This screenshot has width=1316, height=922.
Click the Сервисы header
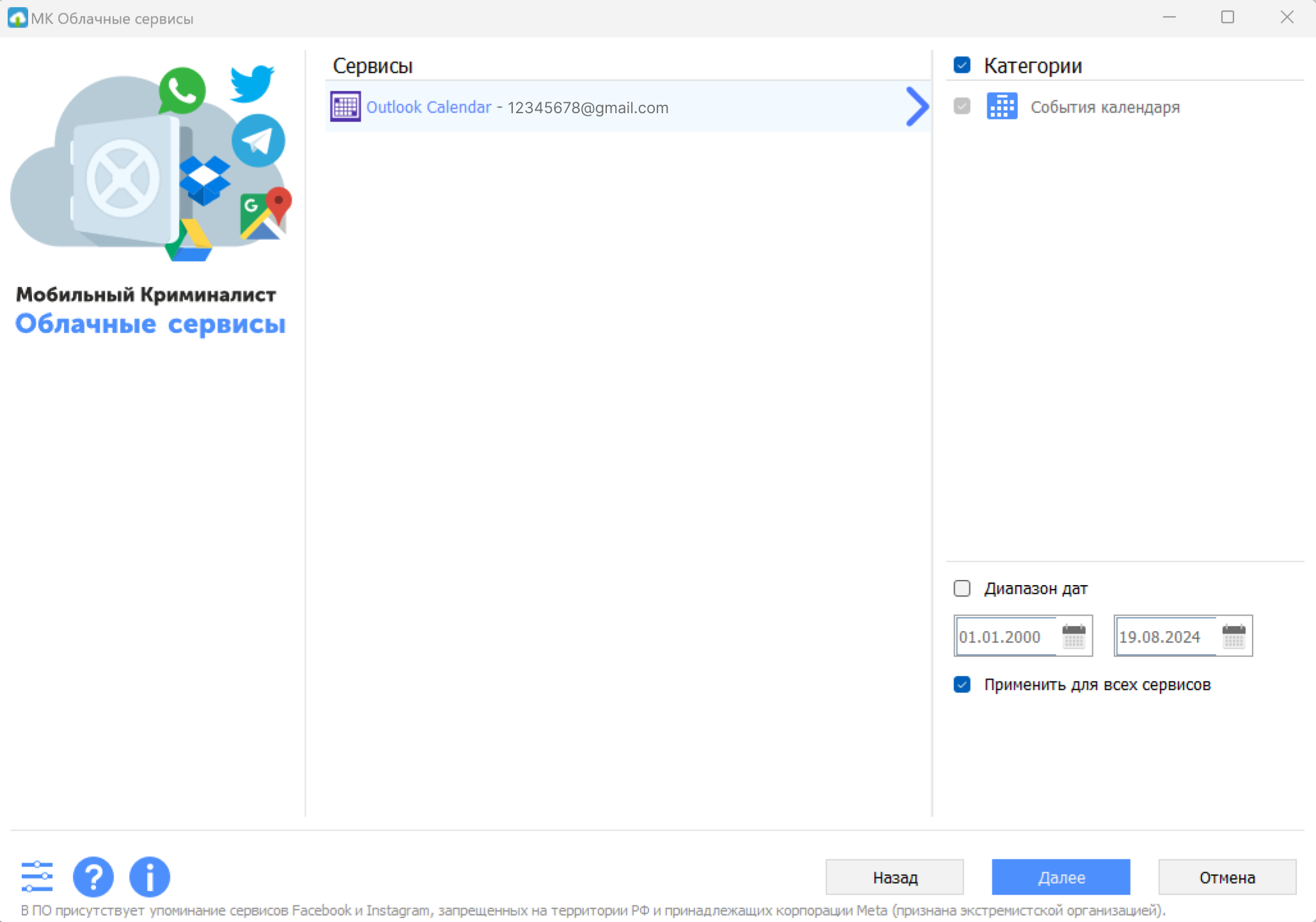pyautogui.click(x=373, y=66)
